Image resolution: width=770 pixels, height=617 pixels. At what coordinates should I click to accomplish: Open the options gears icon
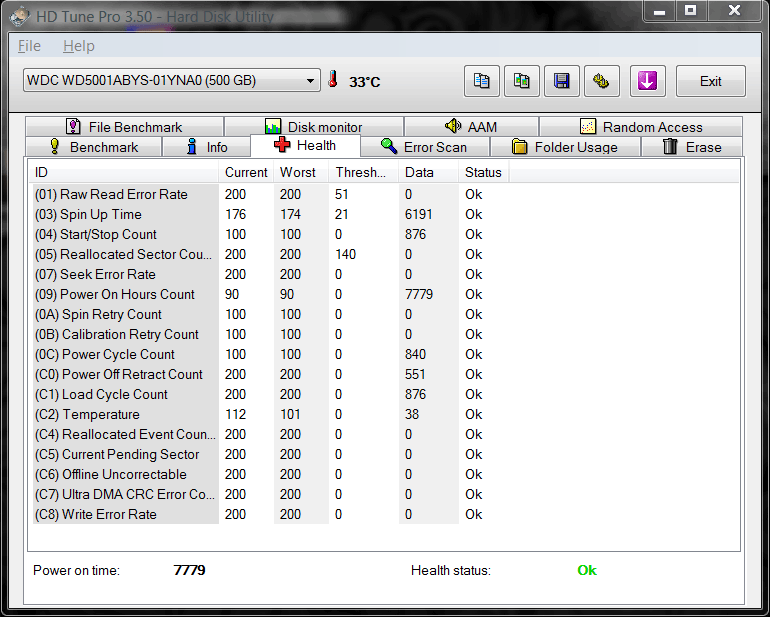pyautogui.click(x=602, y=81)
